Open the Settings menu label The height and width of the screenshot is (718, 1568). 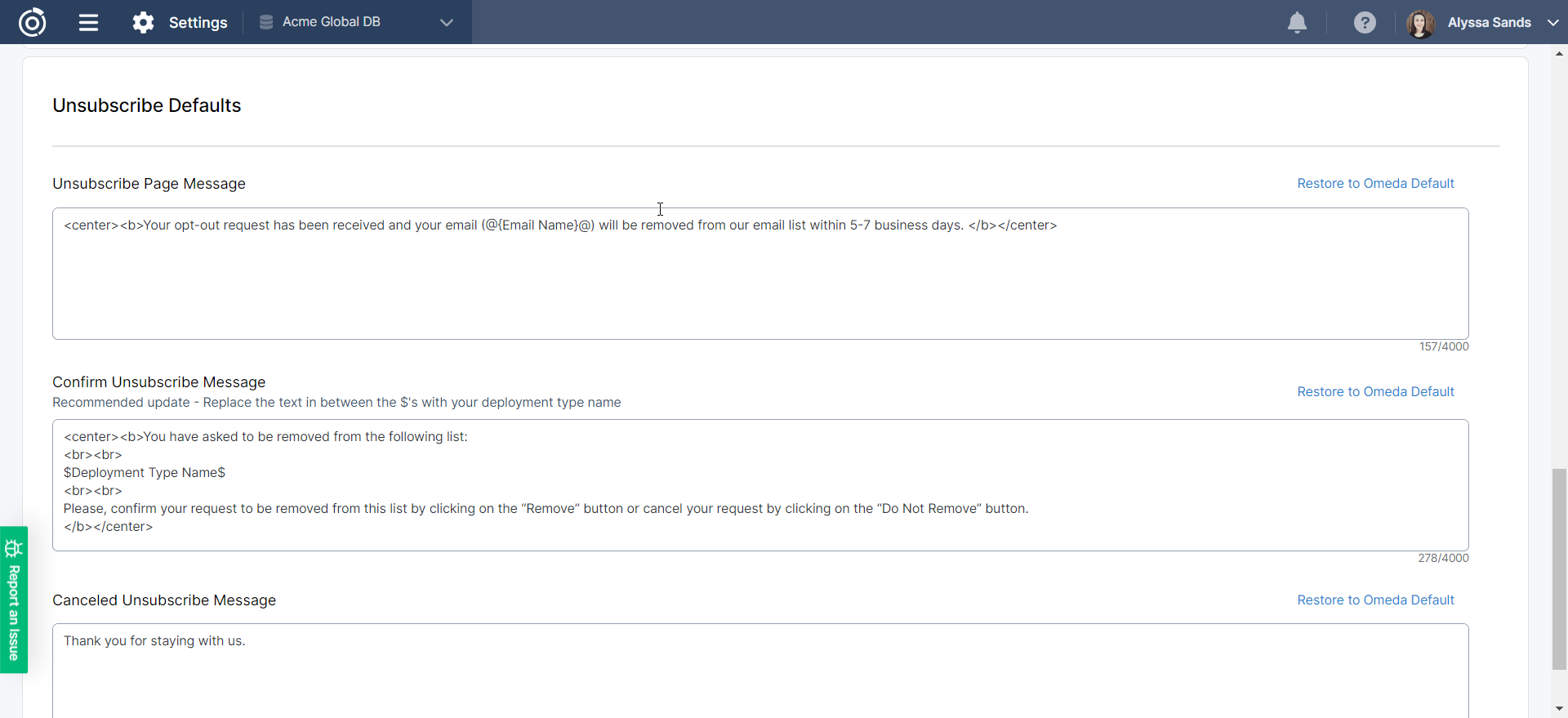[x=198, y=22]
